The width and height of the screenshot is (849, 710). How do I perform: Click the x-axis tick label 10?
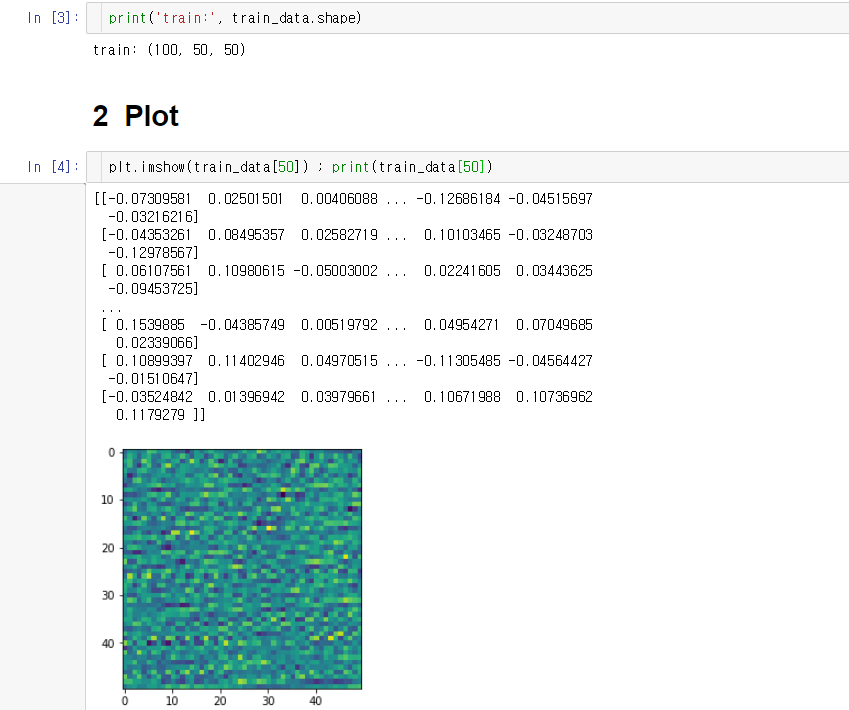172,700
